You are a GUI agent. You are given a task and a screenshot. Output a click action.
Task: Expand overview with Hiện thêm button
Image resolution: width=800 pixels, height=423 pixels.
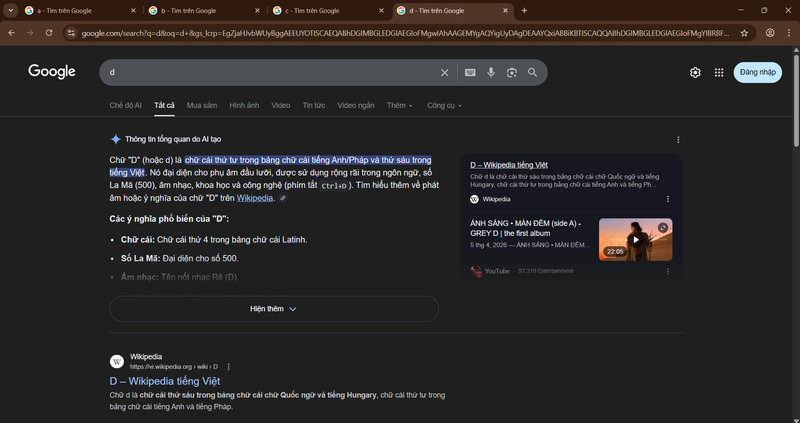(274, 309)
